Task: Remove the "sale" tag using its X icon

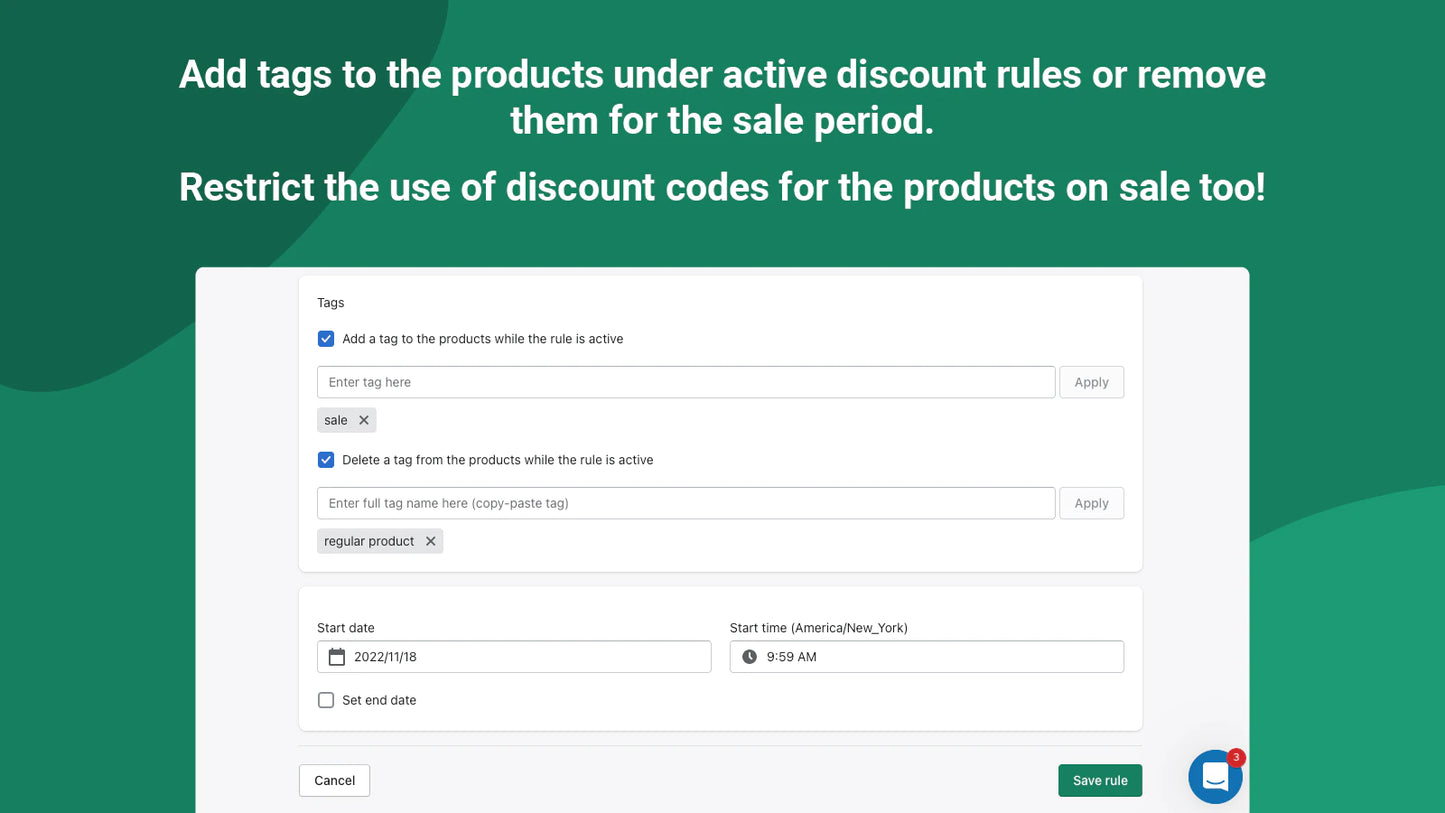Action: (363, 420)
